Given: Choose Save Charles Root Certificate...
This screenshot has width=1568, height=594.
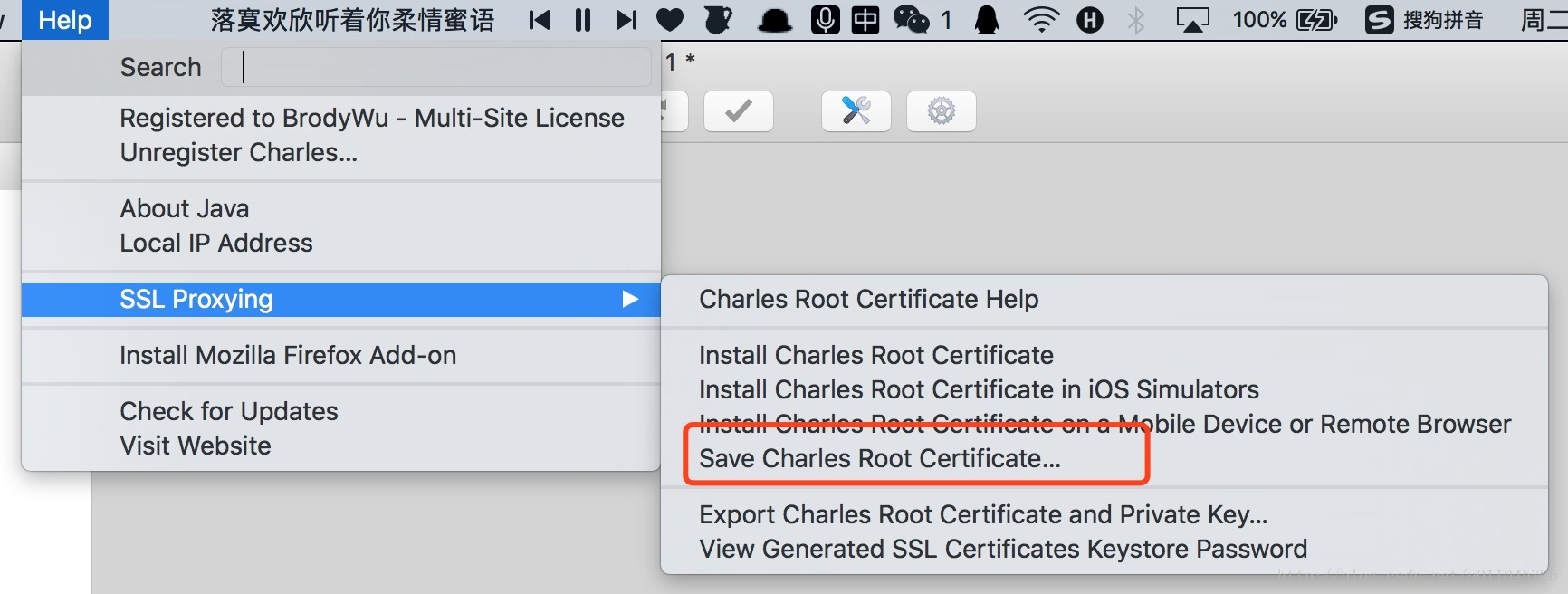Looking at the screenshot, I should pyautogui.click(x=1104, y=458).
